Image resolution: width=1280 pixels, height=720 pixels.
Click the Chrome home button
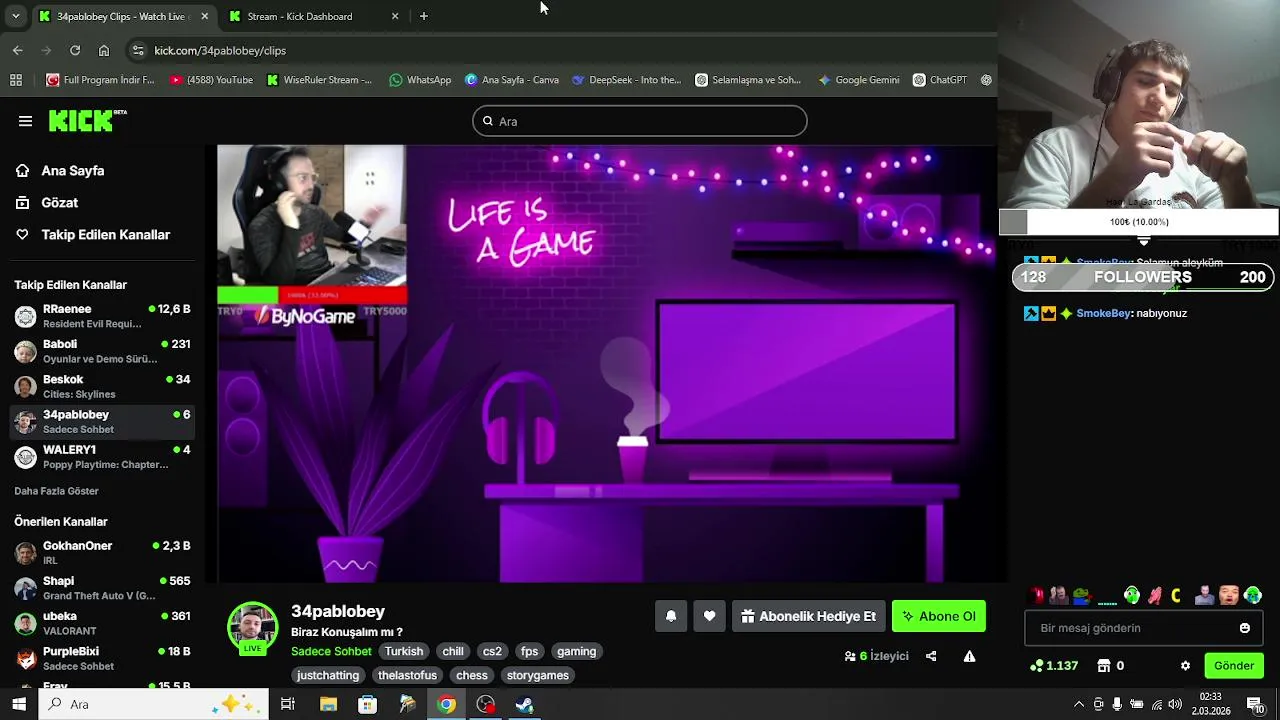coord(104,50)
